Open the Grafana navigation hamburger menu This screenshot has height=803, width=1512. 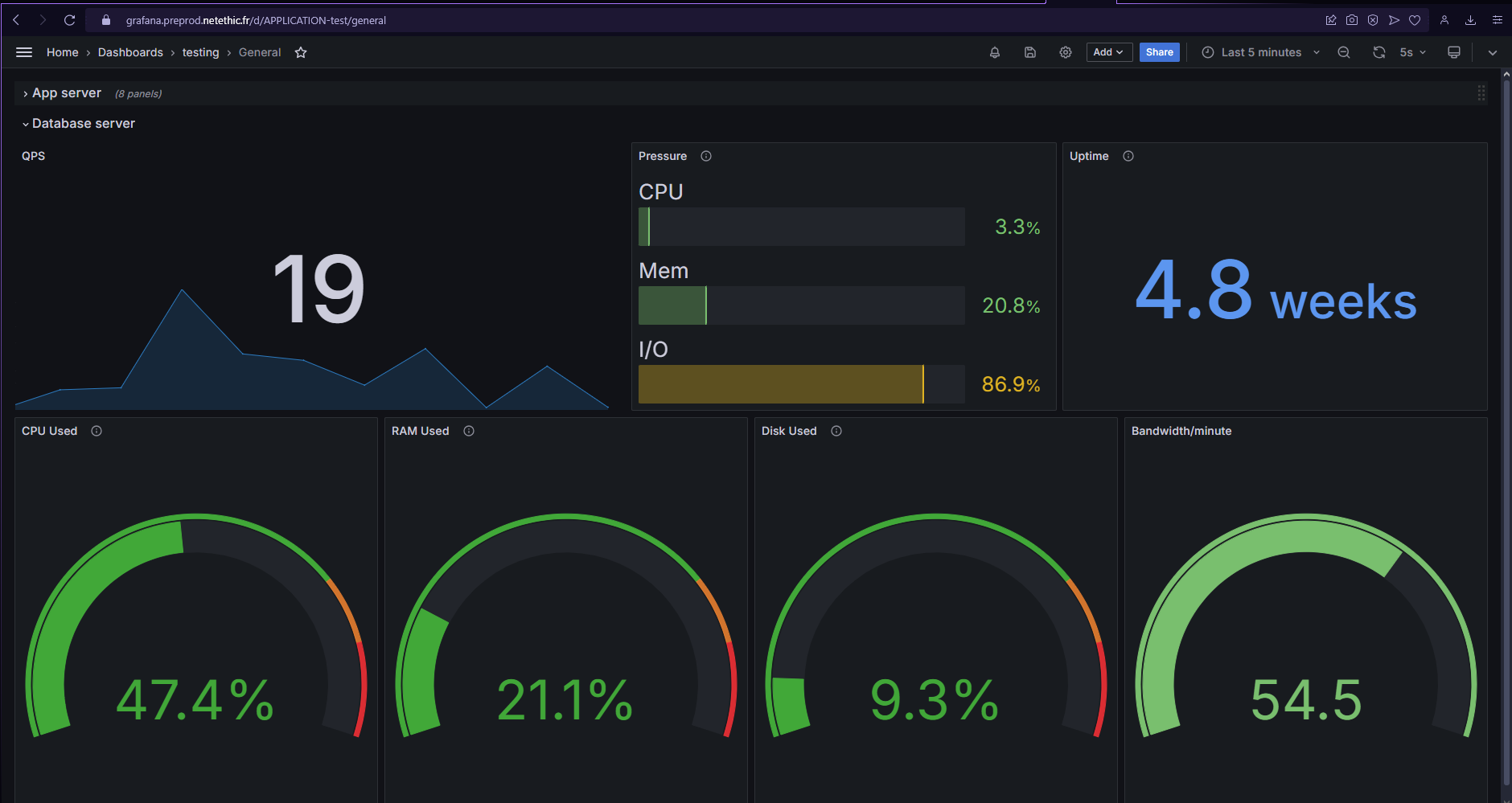(23, 52)
